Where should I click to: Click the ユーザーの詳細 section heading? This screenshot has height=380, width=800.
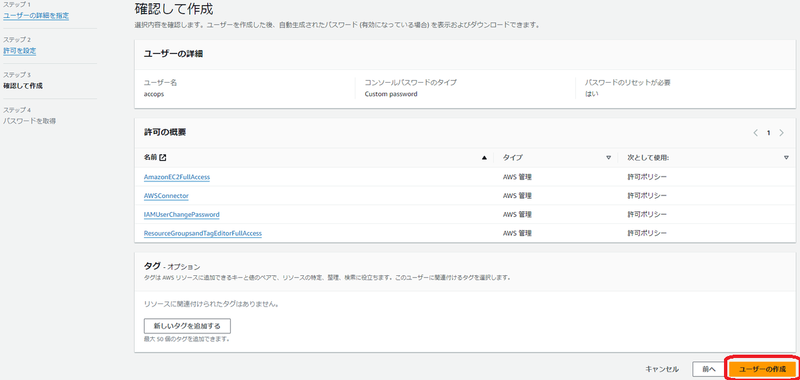tap(173, 54)
